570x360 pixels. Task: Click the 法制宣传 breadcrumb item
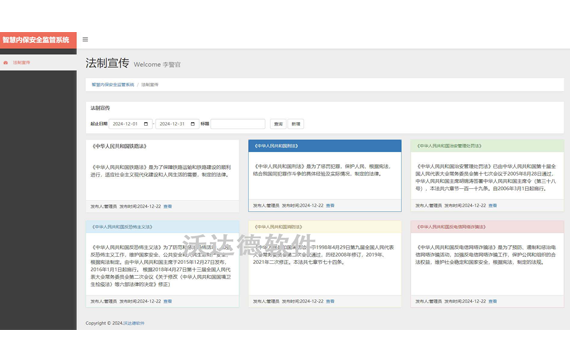pyautogui.click(x=150, y=85)
